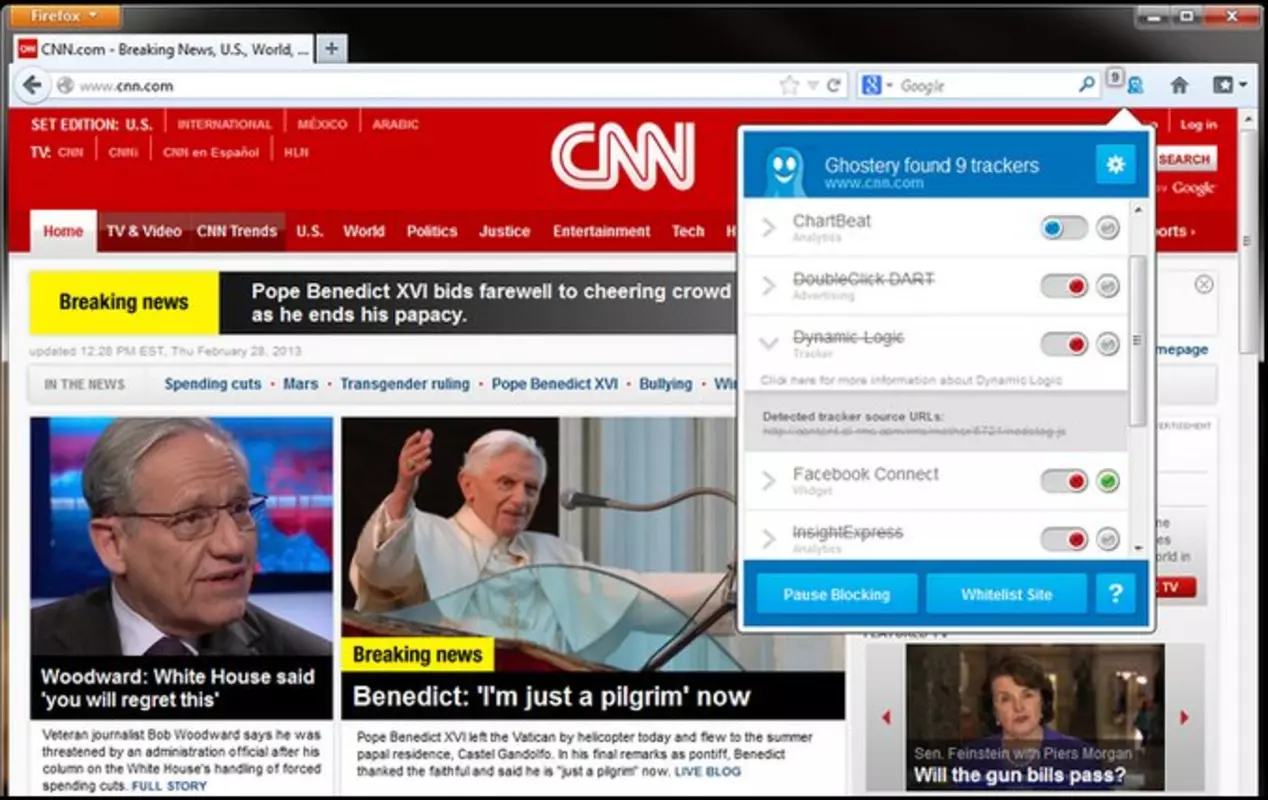The image size is (1268, 800).
Task: Select the CNN.com browser tab
Action: coord(165,49)
